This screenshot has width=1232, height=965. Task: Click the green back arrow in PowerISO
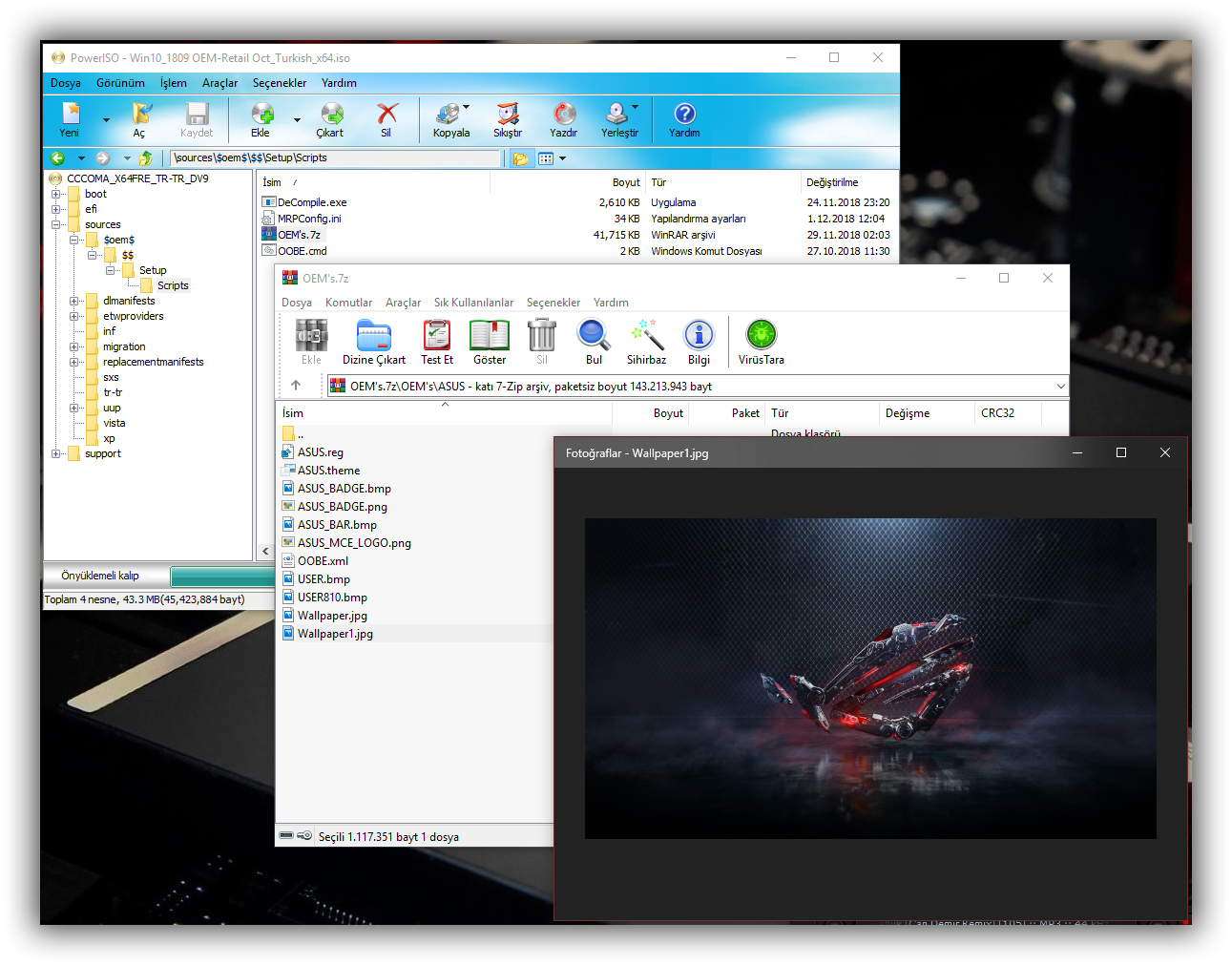click(57, 158)
